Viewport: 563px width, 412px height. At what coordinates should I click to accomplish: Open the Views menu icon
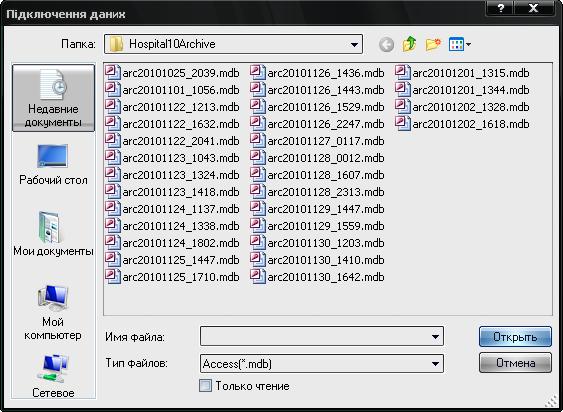(x=460, y=45)
